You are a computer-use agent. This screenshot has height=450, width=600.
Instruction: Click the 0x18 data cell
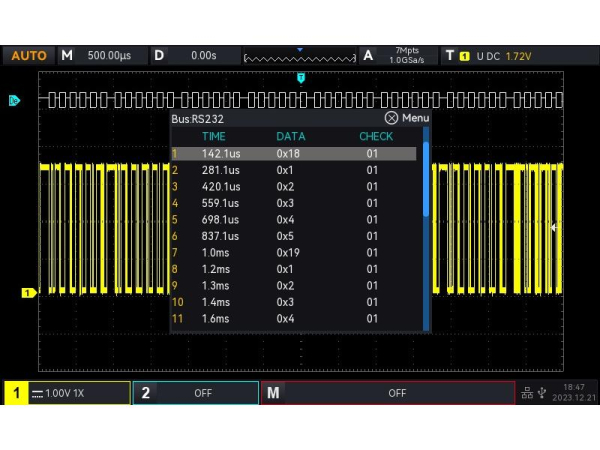pyautogui.click(x=288, y=153)
